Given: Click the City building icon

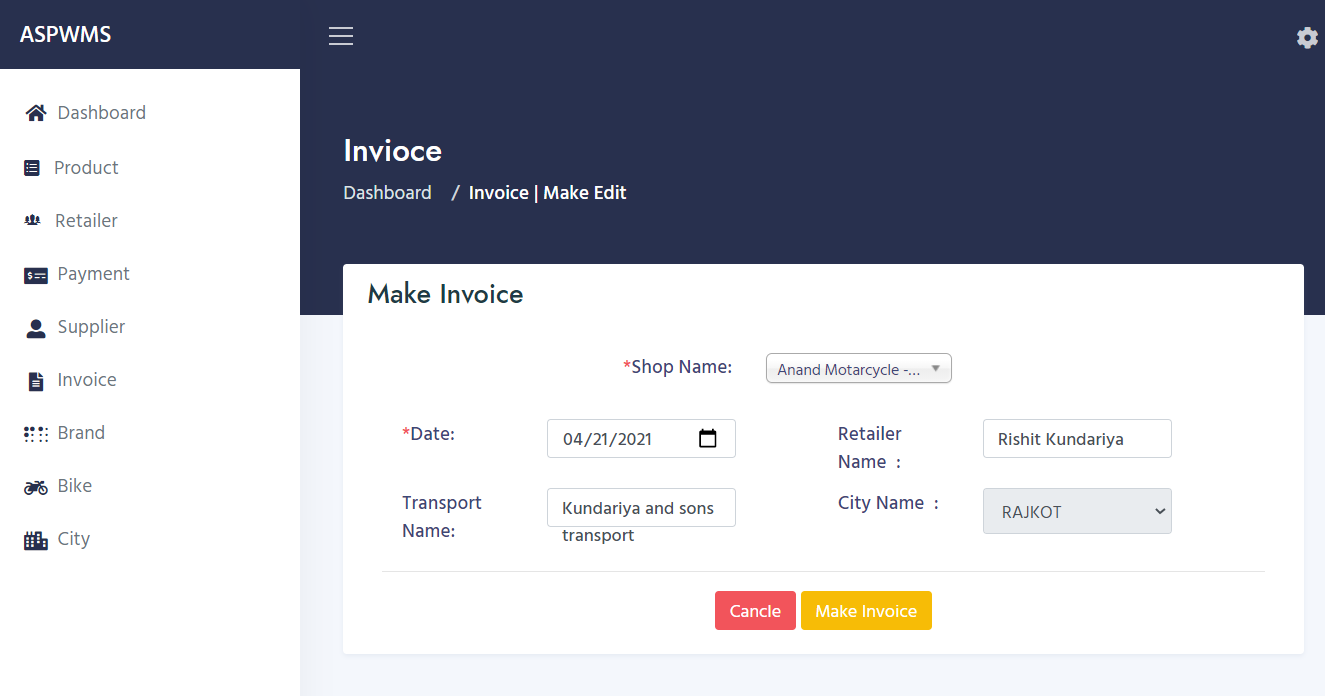Looking at the screenshot, I should [x=34, y=538].
